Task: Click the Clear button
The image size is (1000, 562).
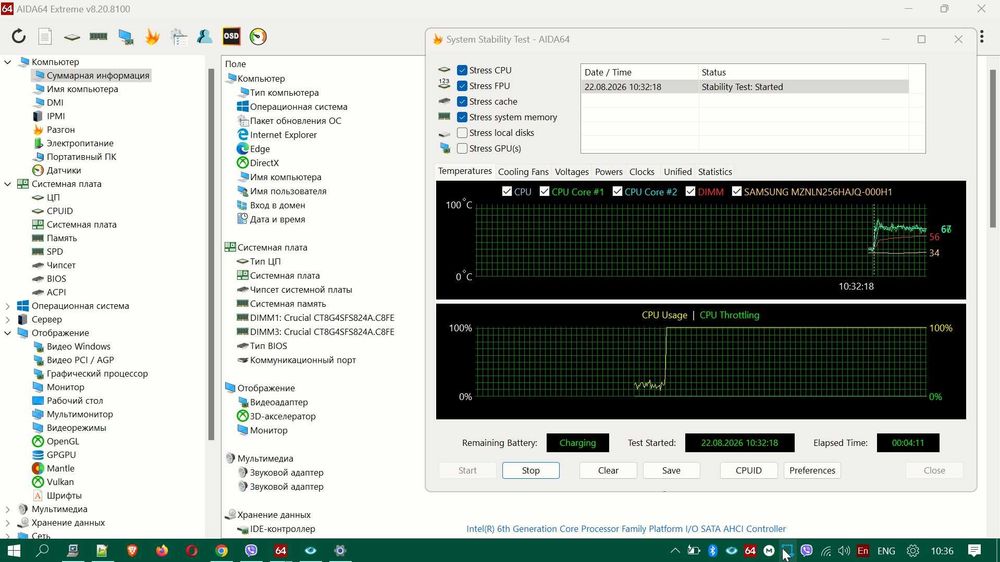Action: tap(608, 470)
